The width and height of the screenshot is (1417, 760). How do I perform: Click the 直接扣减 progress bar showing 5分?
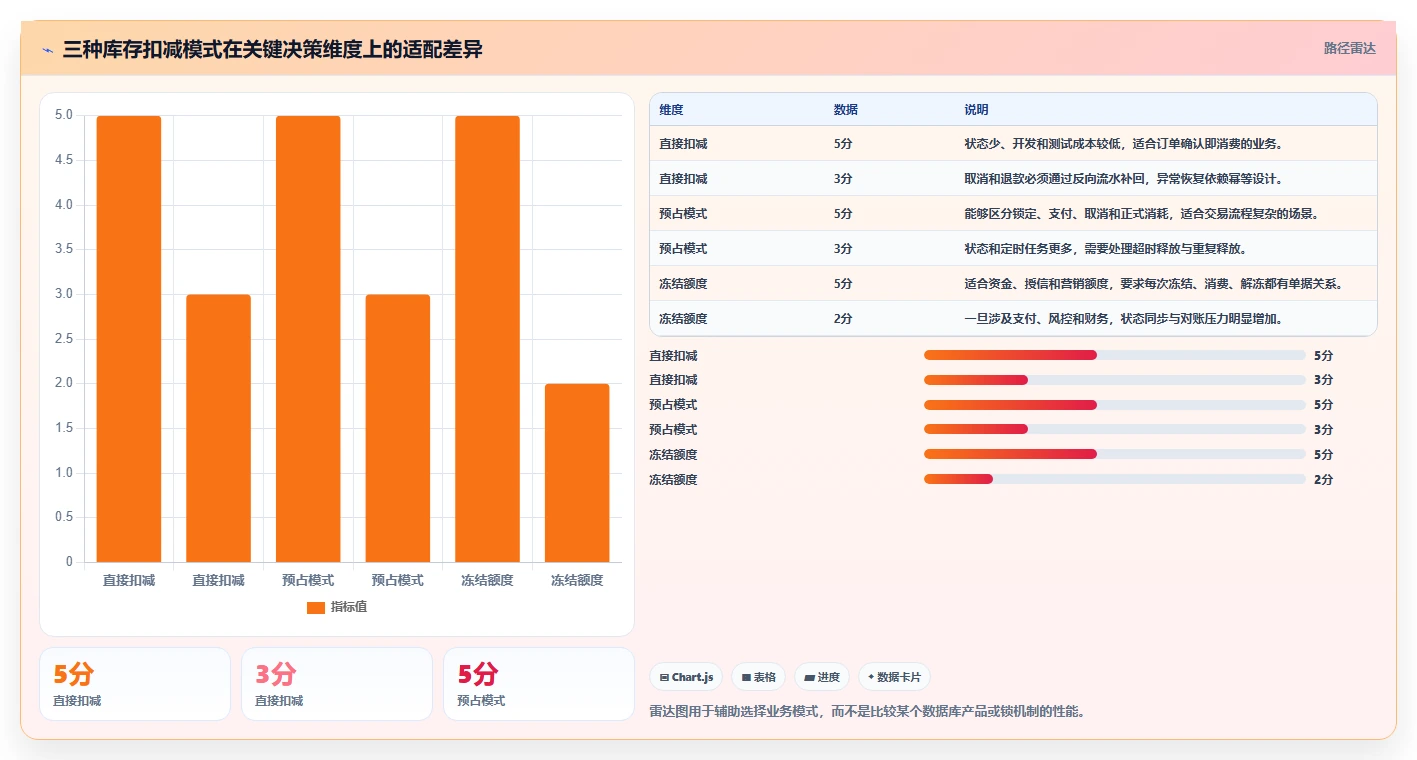1115,355
